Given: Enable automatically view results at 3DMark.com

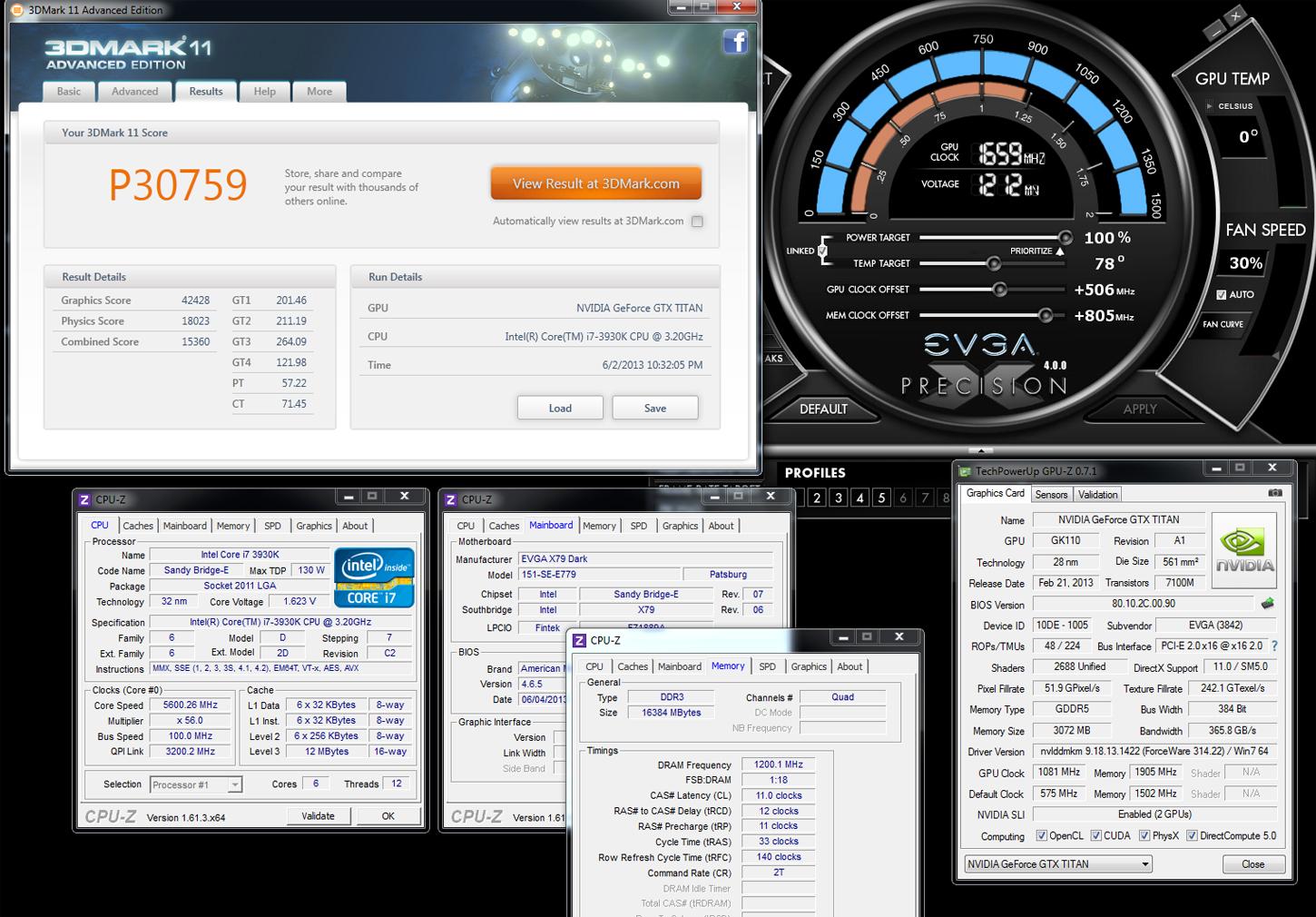Looking at the screenshot, I should click(x=697, y=222).
